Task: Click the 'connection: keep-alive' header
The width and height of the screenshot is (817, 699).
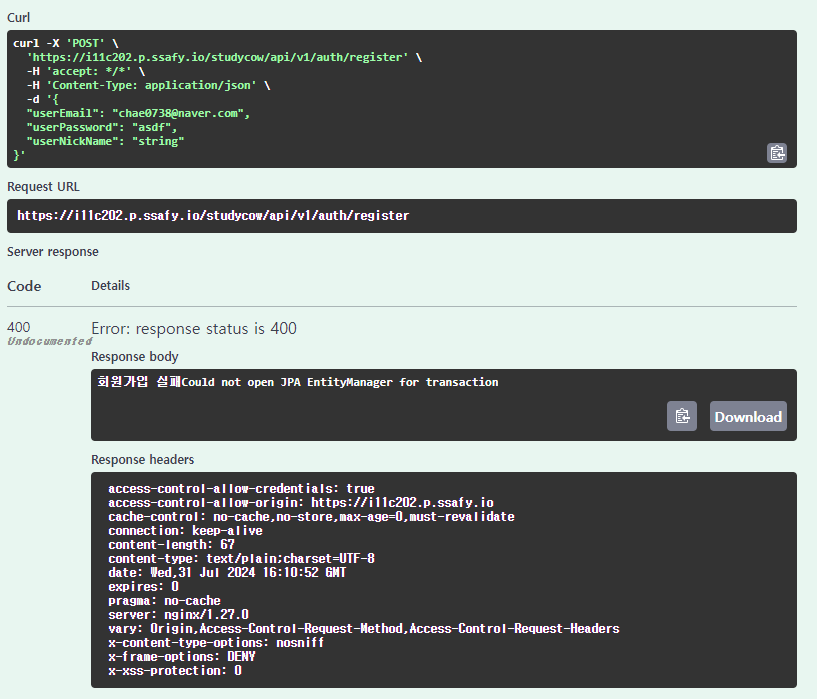Action: click(185, 531)
